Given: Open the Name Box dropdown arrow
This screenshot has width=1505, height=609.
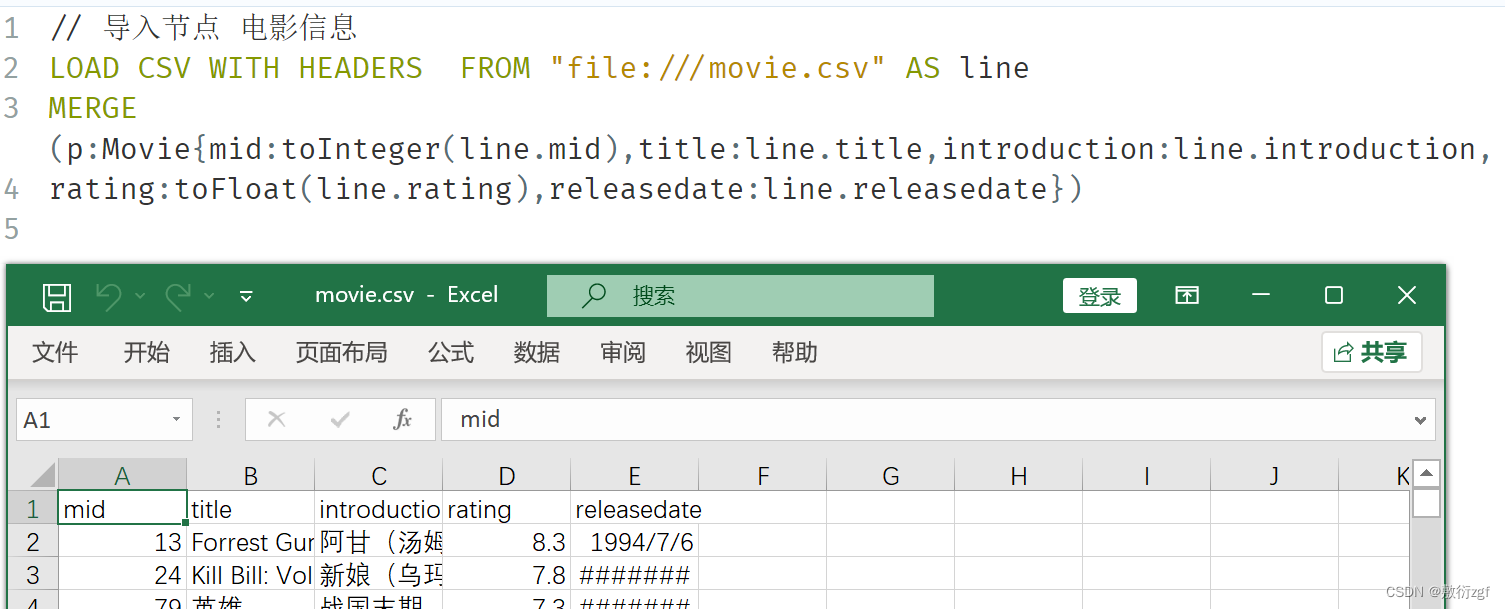Looking at the screenshot, I should [176, 420].
